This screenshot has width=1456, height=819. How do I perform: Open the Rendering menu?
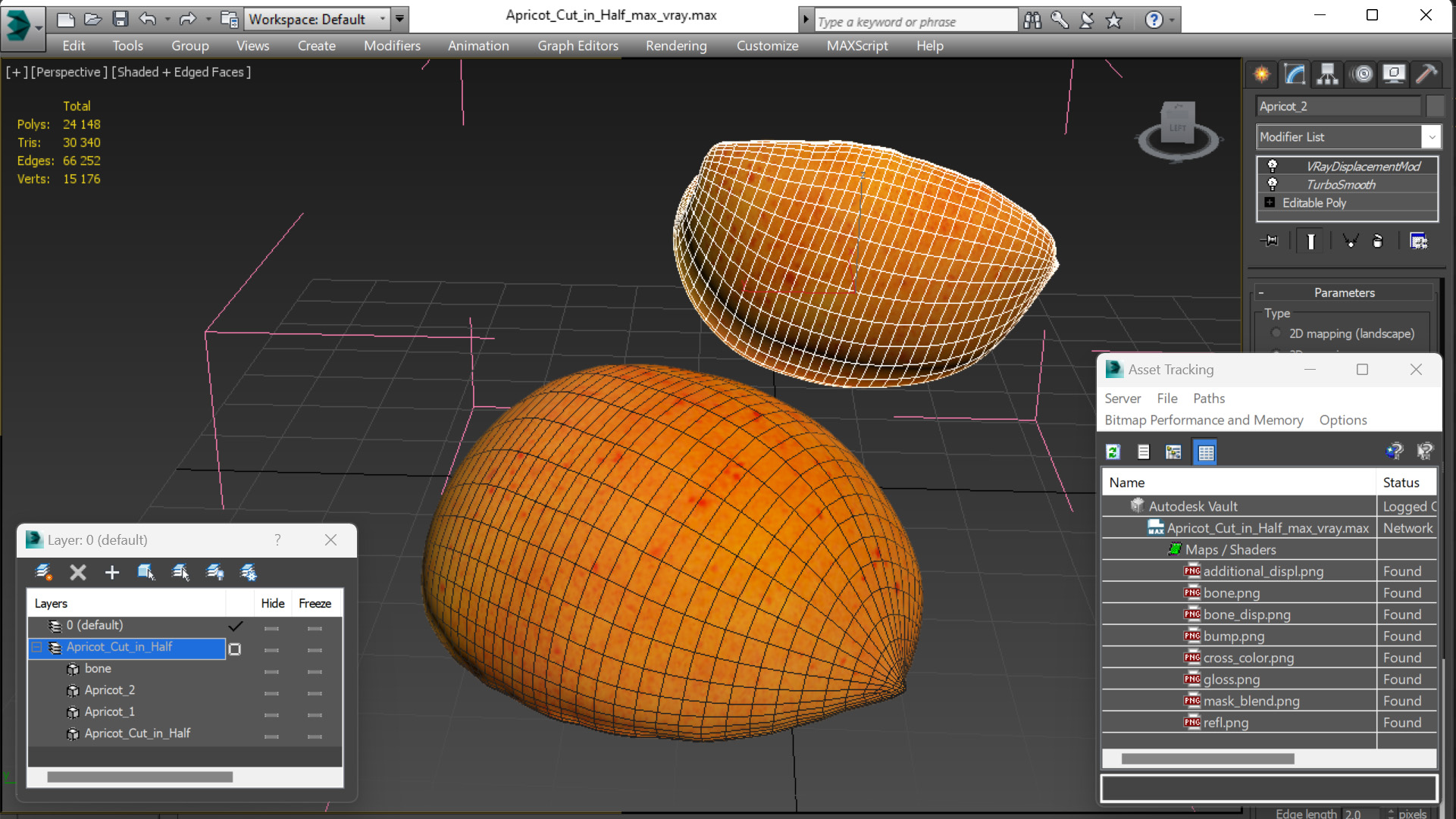click(x=675, y=45)
